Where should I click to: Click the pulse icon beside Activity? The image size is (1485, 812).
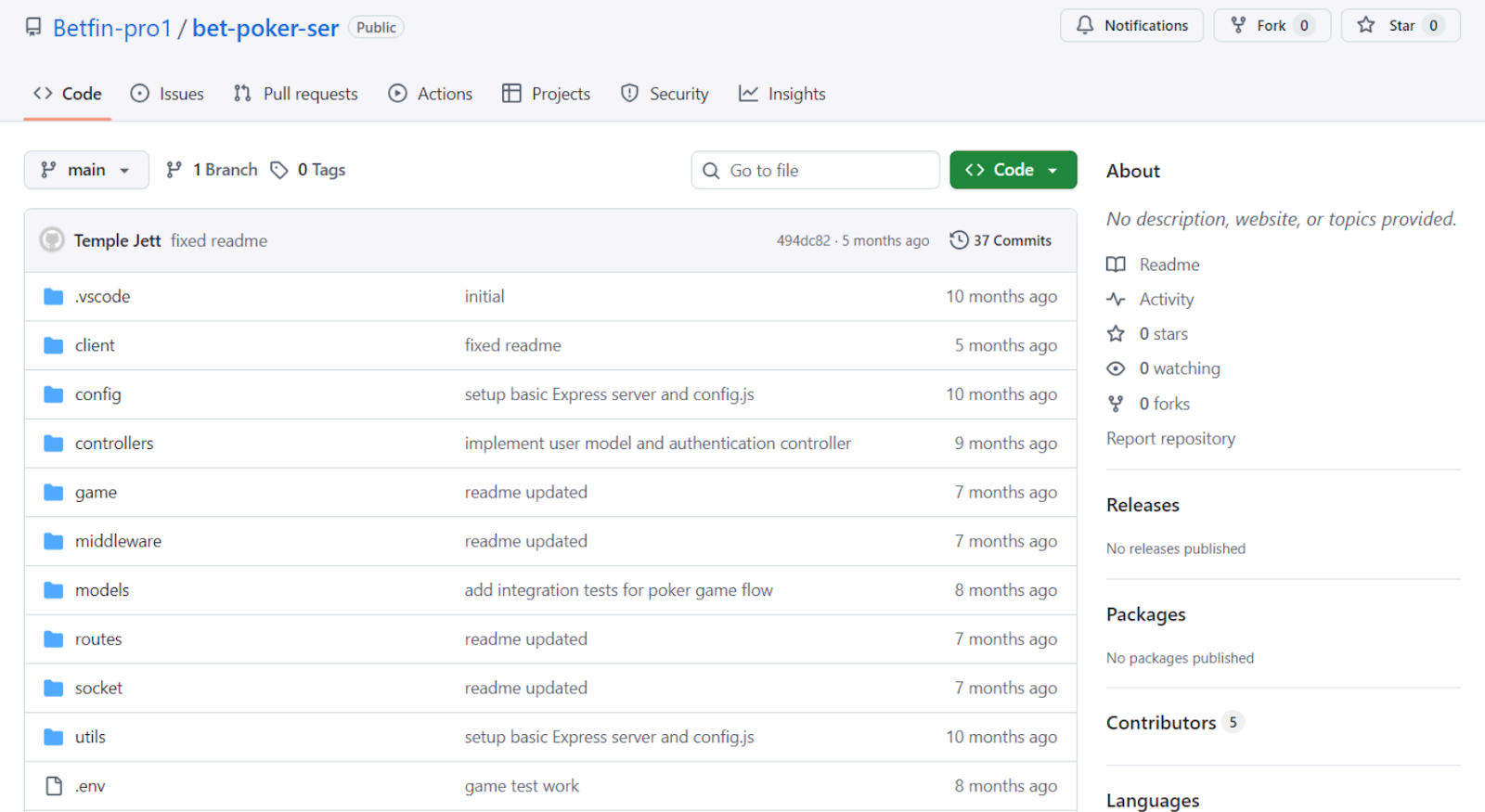click(1116, 299)
